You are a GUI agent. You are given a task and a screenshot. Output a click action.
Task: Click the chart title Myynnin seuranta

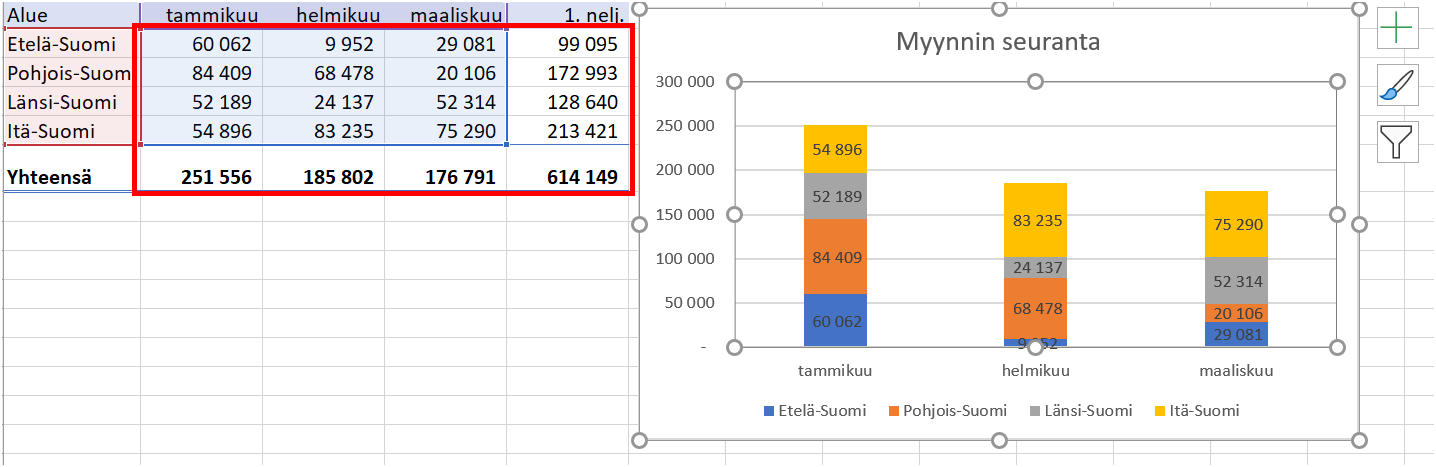tap(998, 42)
